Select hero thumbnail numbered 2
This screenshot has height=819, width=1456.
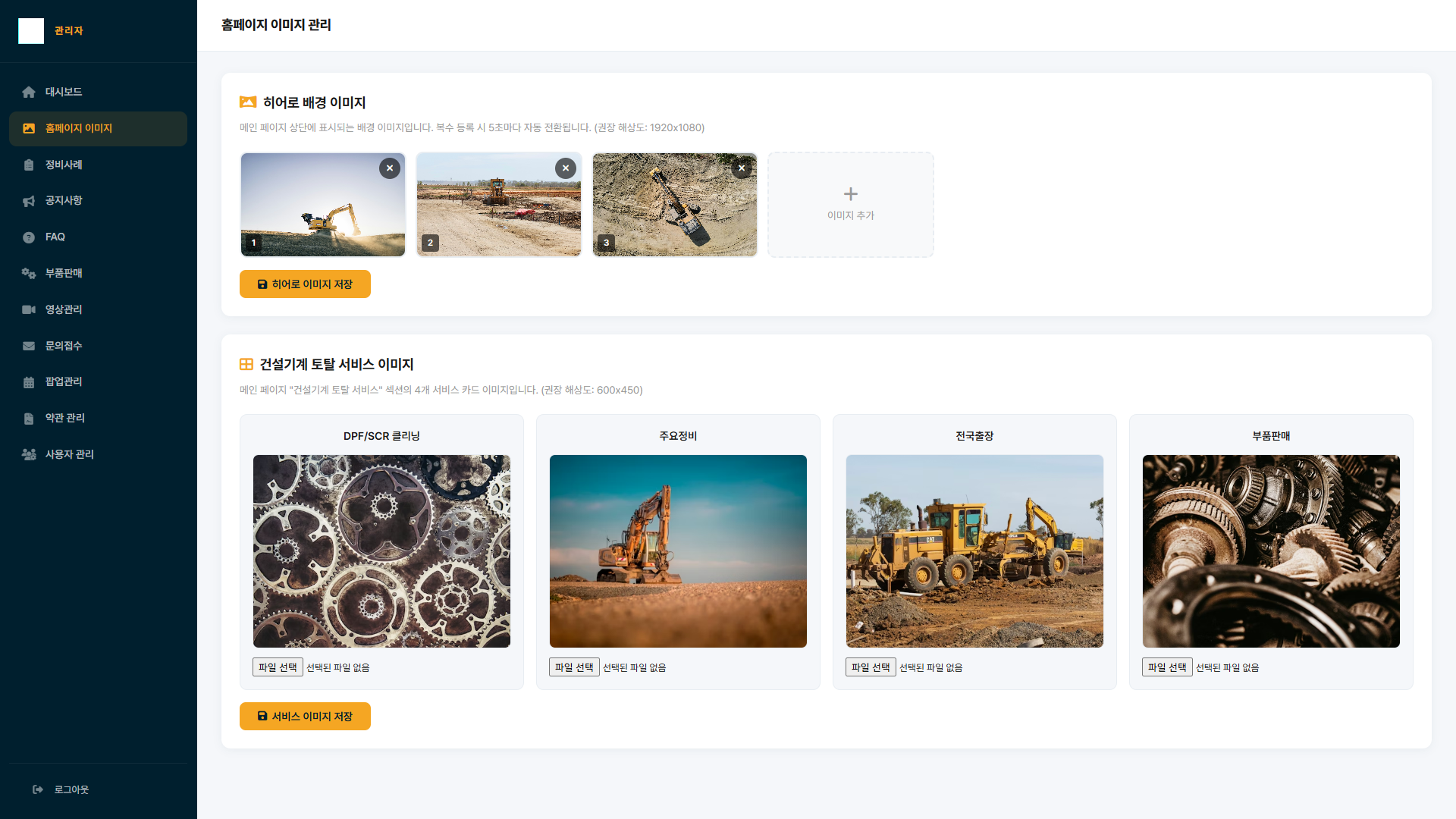point(499,205)
